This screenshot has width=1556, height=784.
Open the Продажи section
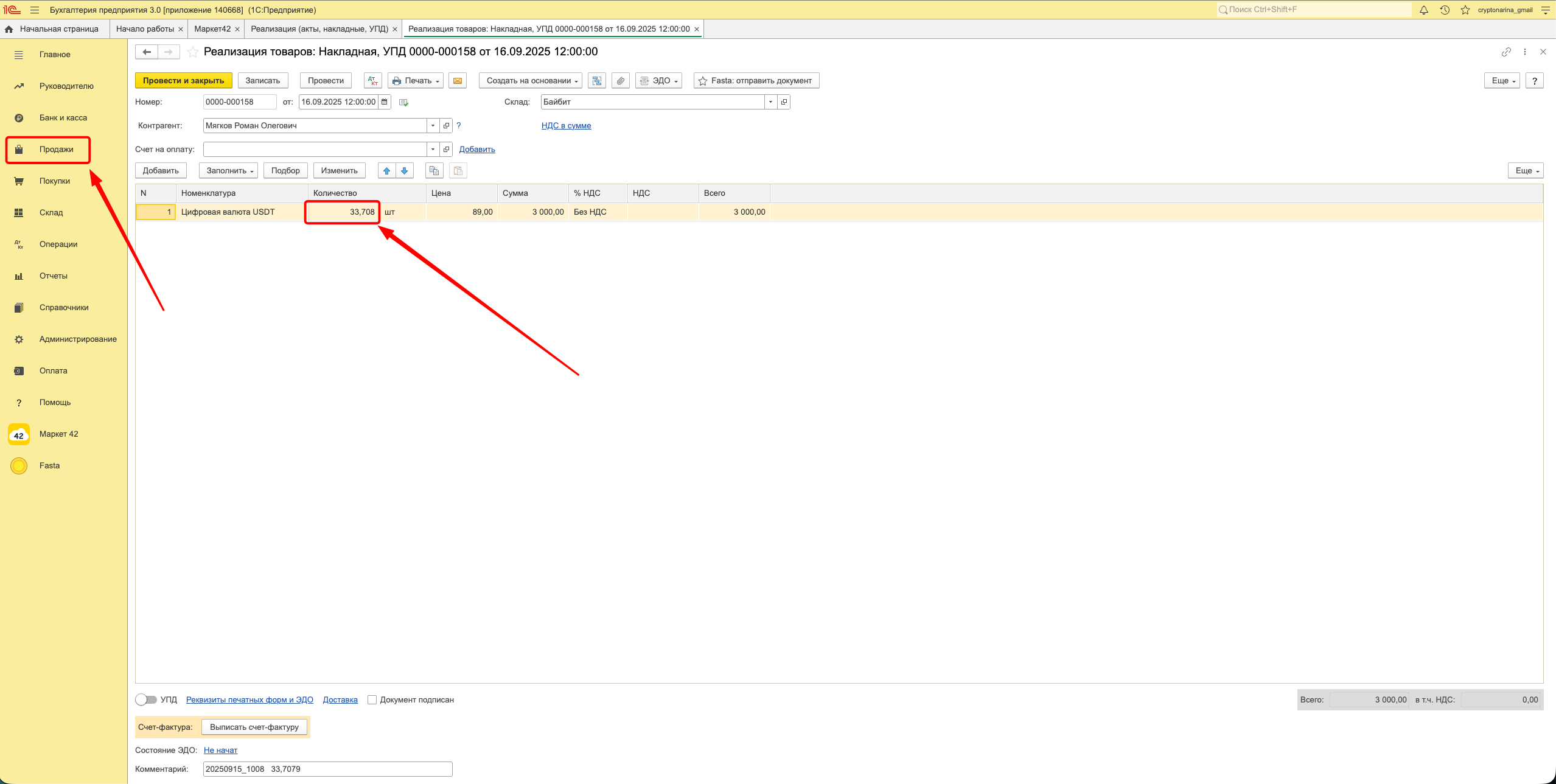(56, 150)
